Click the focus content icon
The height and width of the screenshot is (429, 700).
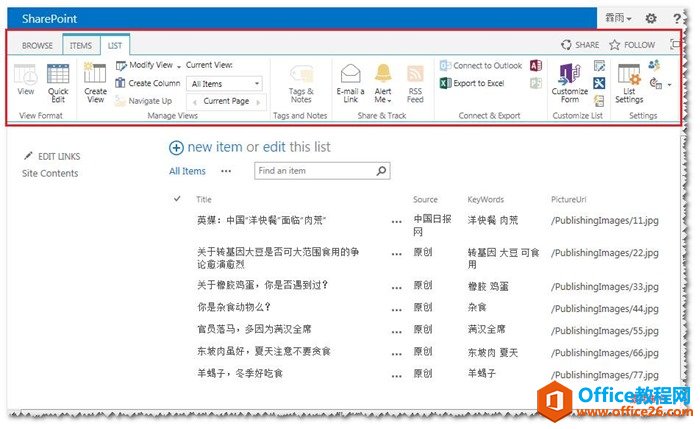point(675,44)
